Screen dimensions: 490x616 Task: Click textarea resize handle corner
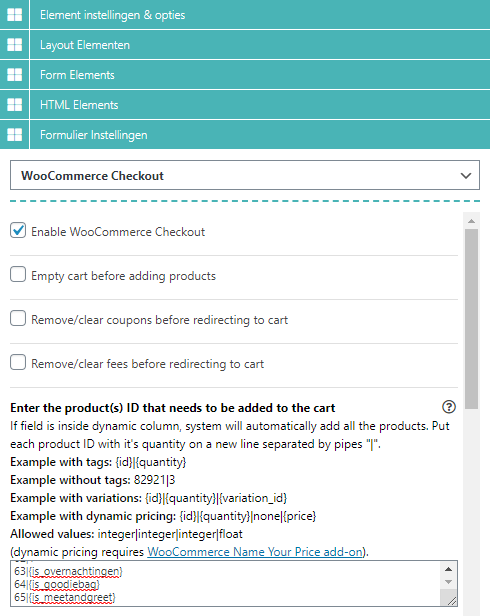pyautogui.click(x=452, y=601)
